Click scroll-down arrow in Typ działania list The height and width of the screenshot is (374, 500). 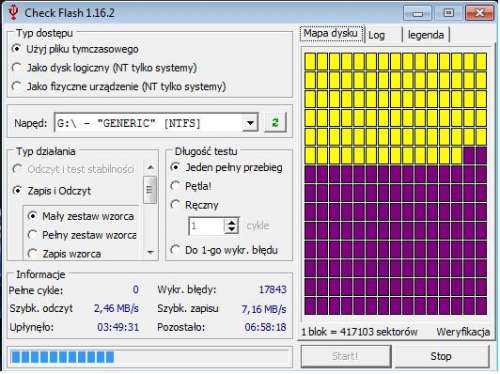150,252
